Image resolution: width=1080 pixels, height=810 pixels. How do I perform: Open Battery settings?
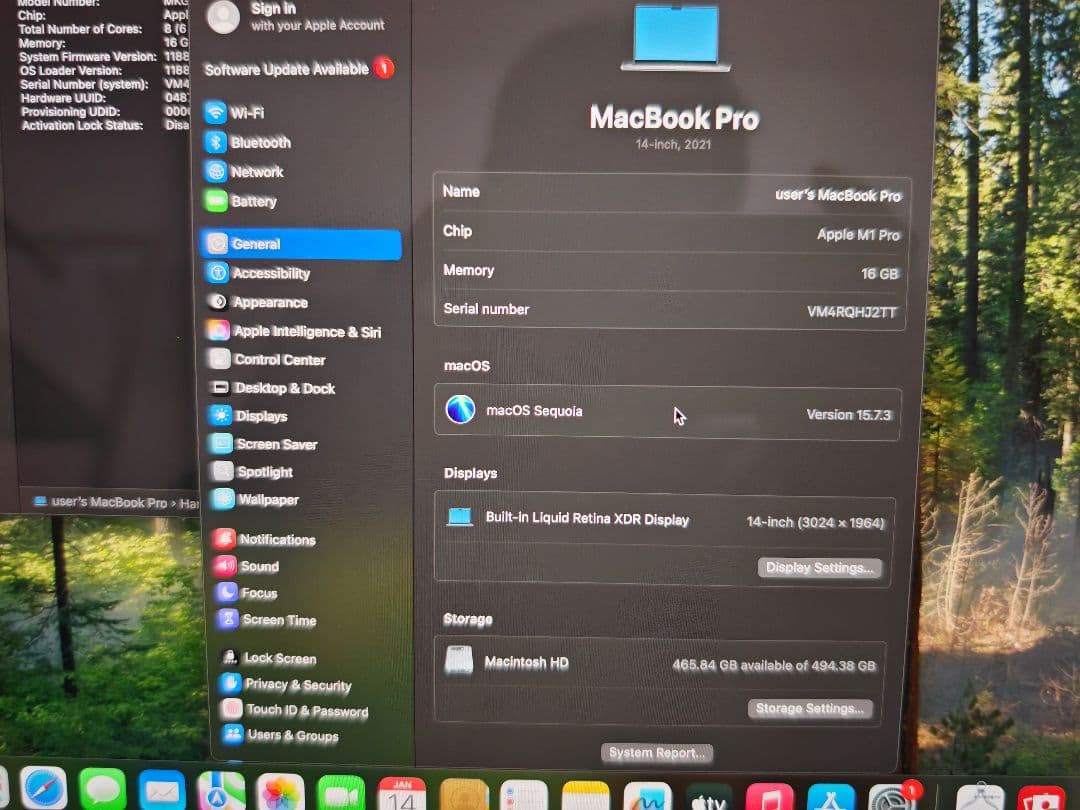252,201
